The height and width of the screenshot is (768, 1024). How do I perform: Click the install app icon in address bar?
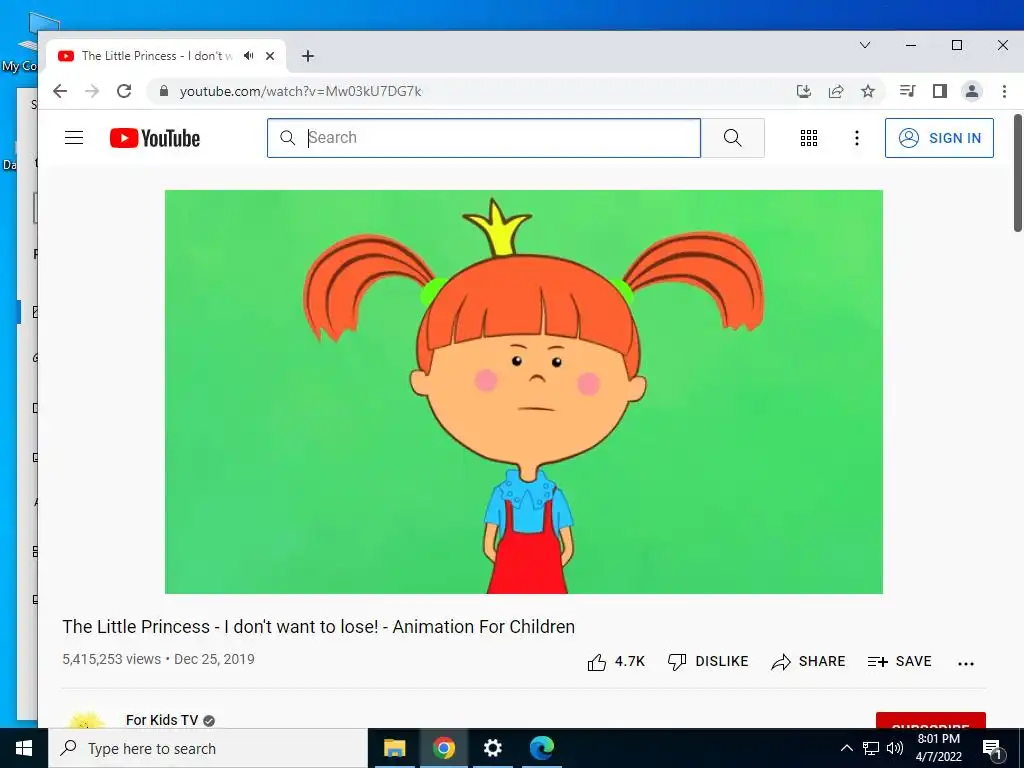click(x=804, y=91)
